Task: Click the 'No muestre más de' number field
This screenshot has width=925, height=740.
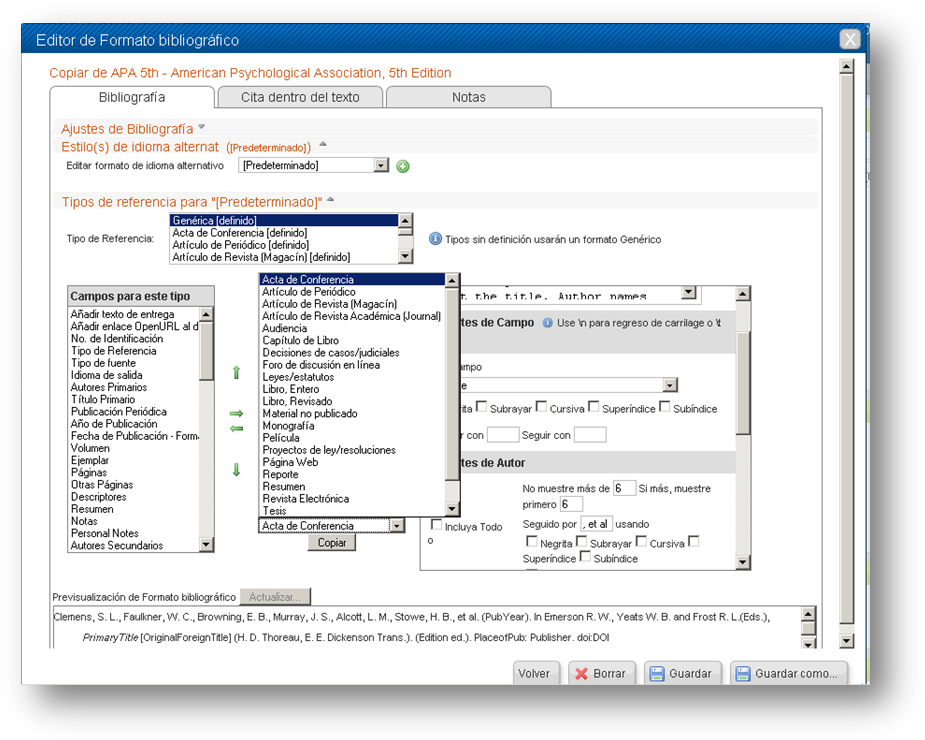Action: pos(624,488)
